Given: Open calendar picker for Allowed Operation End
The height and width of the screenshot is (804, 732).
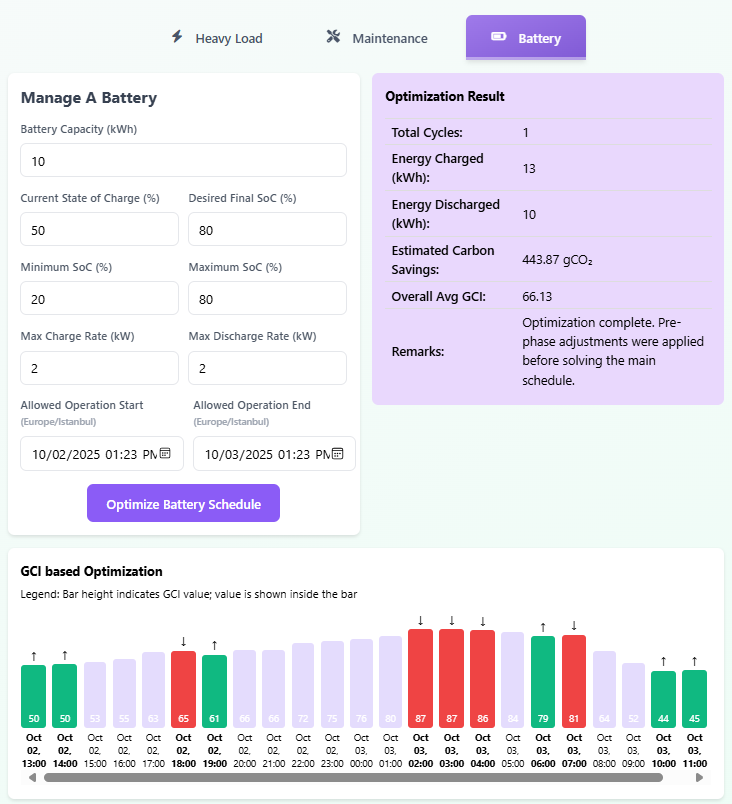Looking at the screenshot, I should pyautogui.click(x=338, y=454).
